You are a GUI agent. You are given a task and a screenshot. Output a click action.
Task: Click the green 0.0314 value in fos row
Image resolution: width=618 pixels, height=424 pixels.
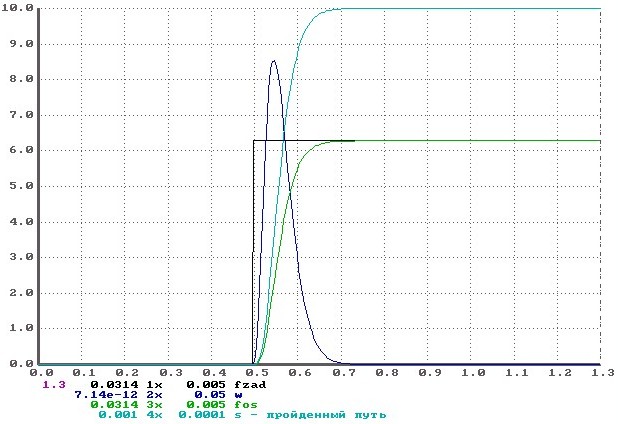pyautogui.click(x=114, y=405)
